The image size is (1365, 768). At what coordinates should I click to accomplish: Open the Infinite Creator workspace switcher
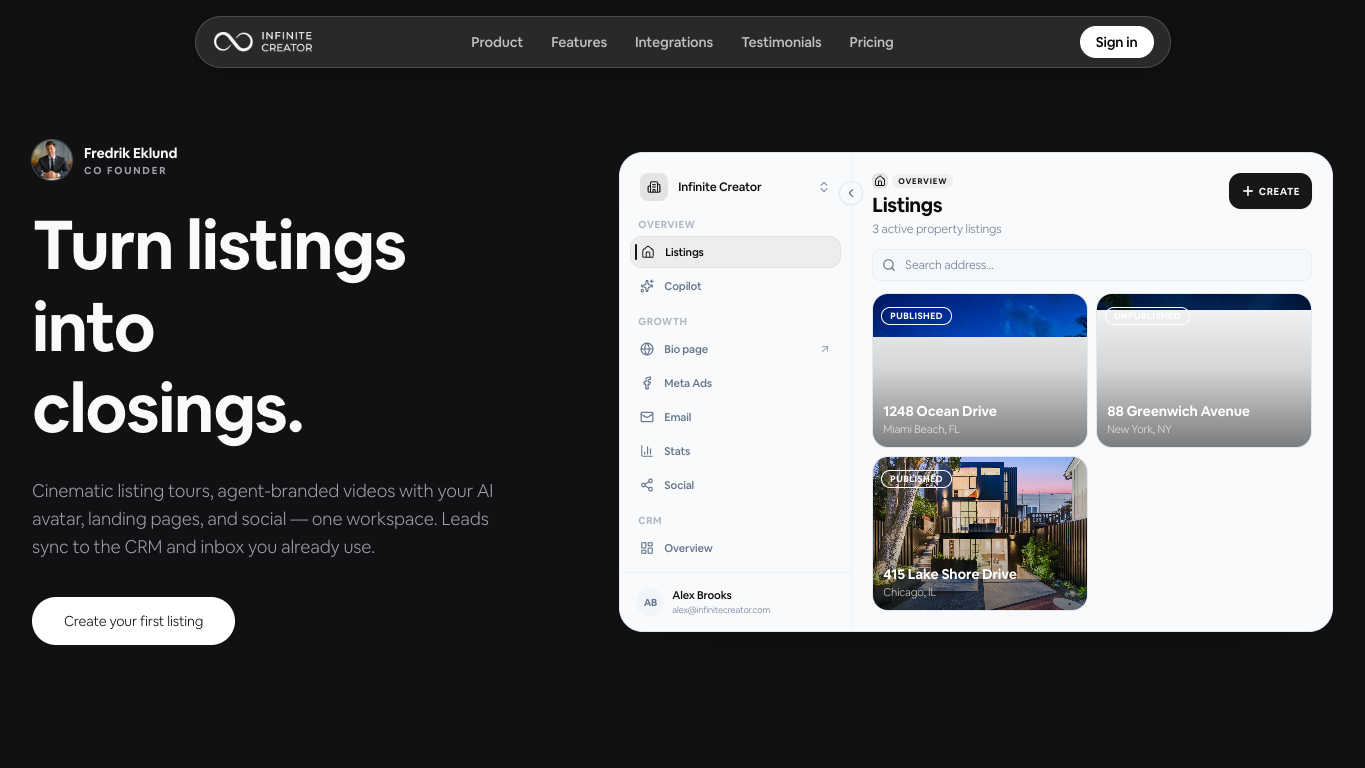point(736,187)
